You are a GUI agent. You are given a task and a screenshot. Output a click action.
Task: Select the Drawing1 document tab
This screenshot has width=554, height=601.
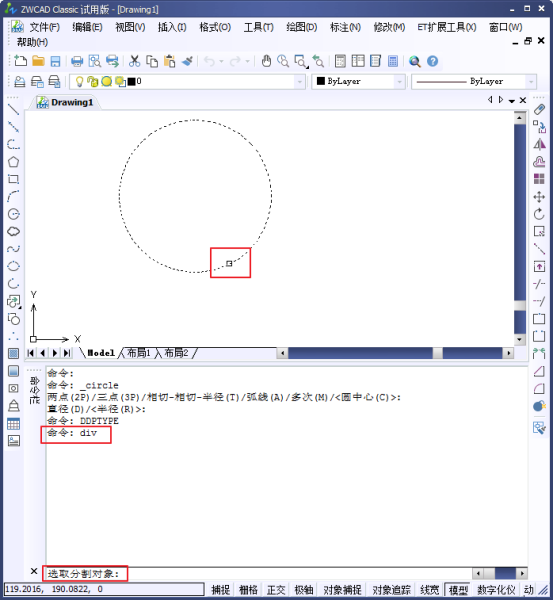[66, 102]
